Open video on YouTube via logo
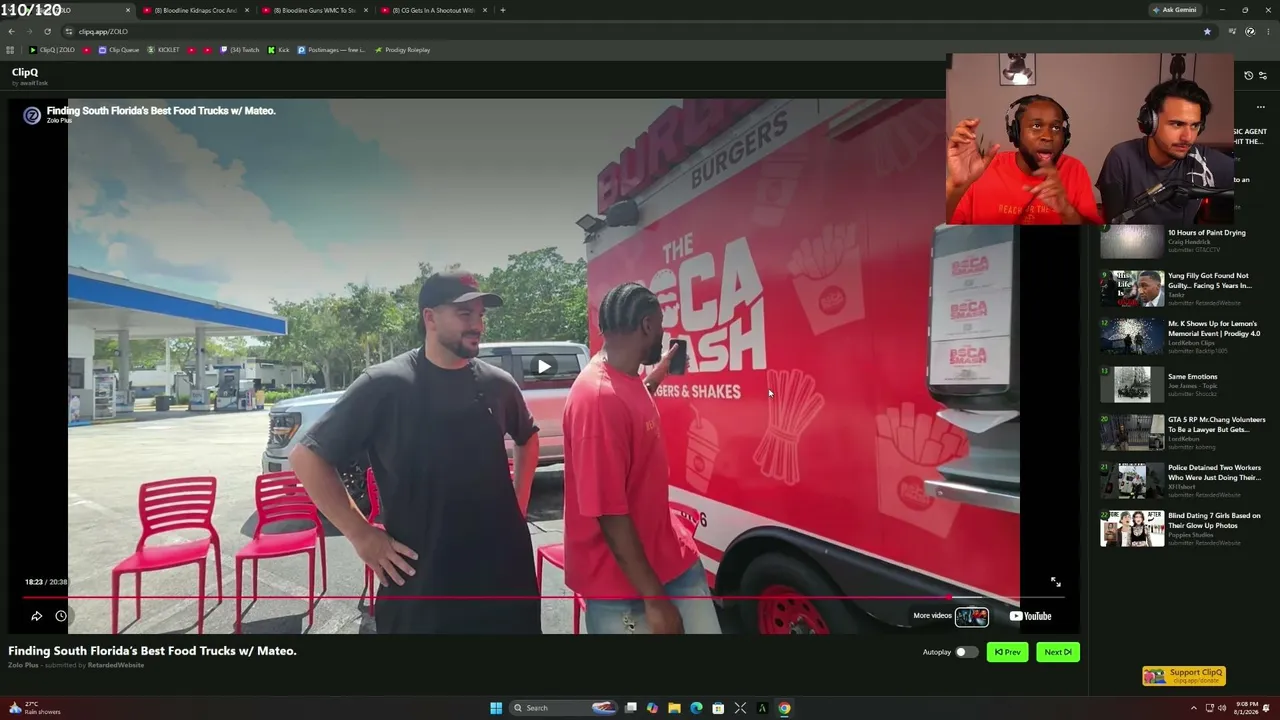Screen dimensions: 1280x720 point(1030,616)
